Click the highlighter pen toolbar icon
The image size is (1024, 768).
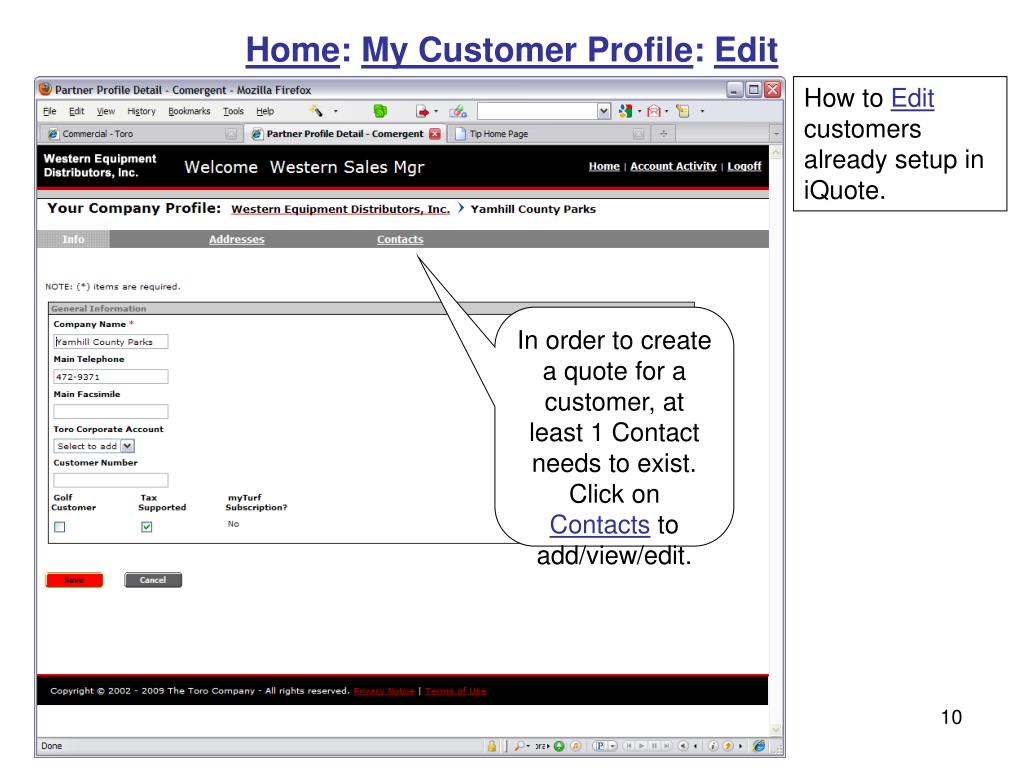click(x=458, y=112)
